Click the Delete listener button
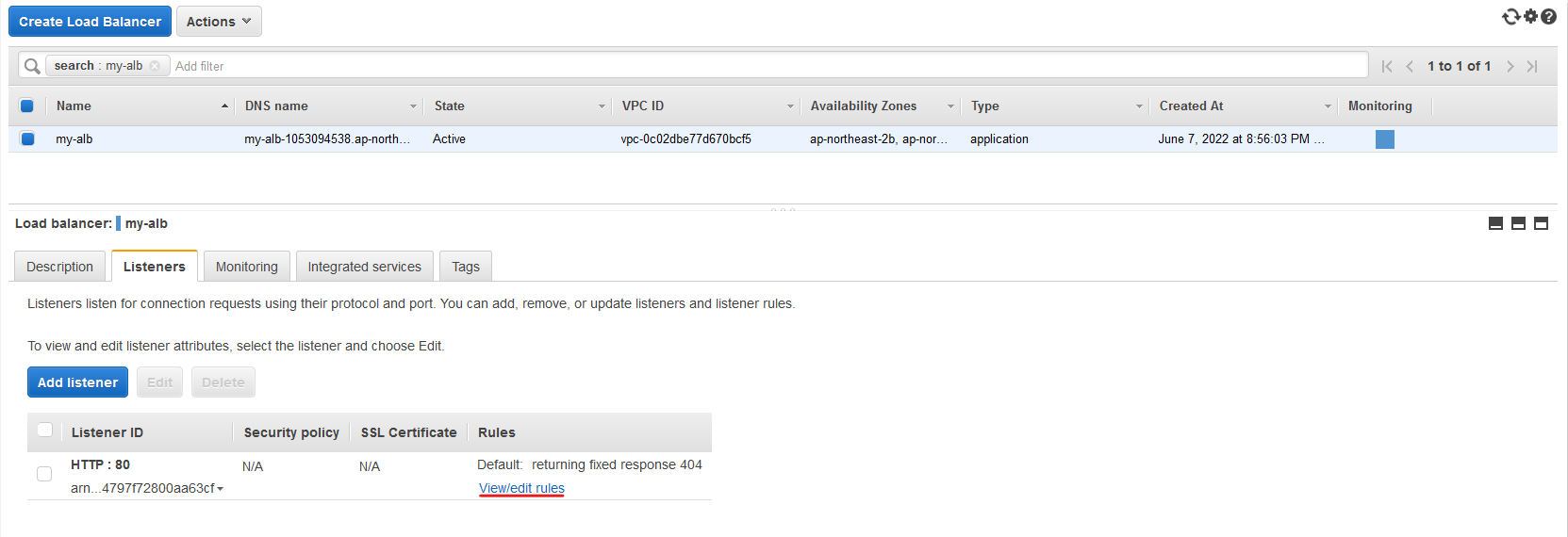This screenshot has height=537, width=1568. coord(223,382)
